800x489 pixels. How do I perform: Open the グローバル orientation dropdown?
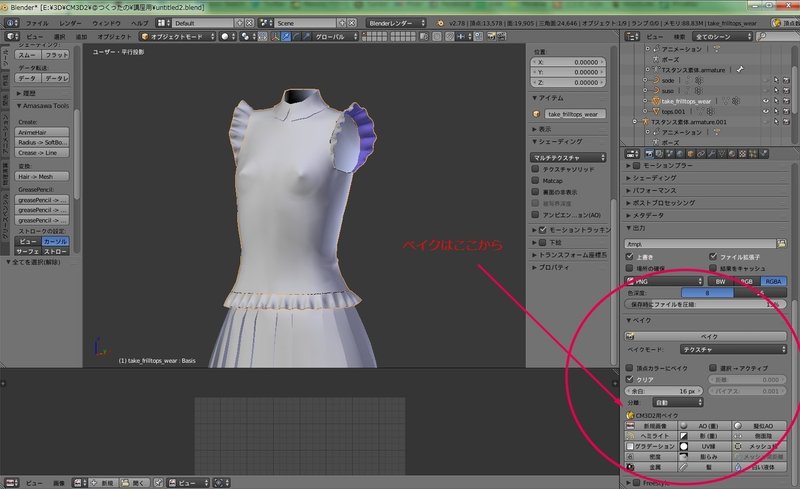pos(335,37)
